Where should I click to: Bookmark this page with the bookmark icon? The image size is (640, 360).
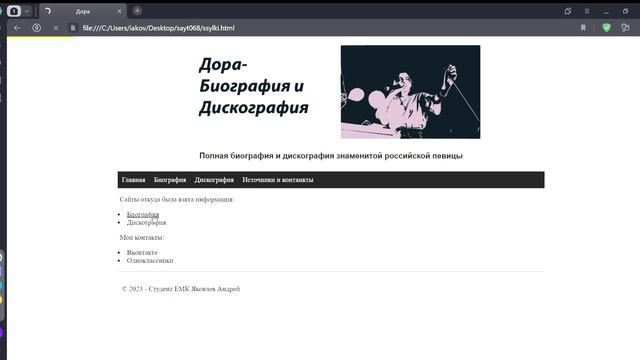[583, 28]
